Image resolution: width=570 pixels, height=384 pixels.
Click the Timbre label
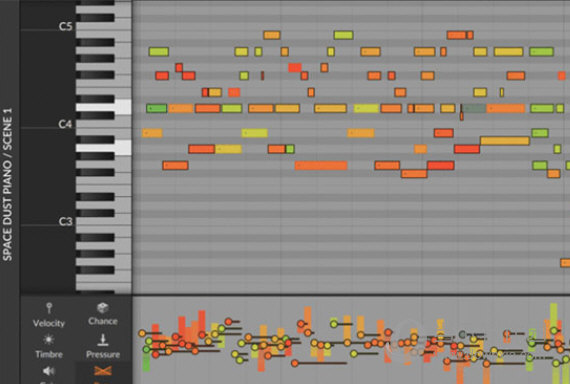coord(49,354)
